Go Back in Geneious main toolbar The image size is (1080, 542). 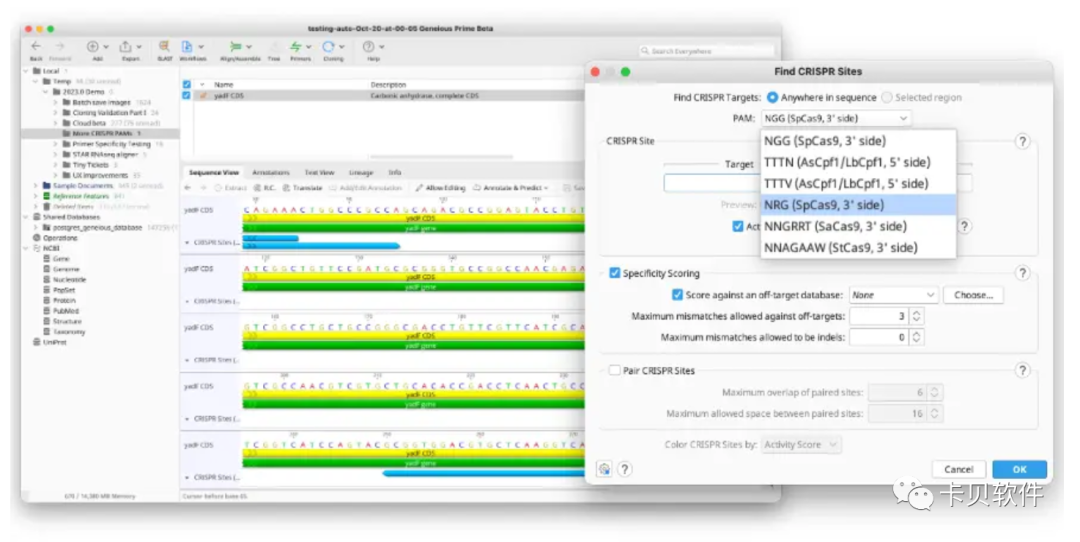(36, 46)
